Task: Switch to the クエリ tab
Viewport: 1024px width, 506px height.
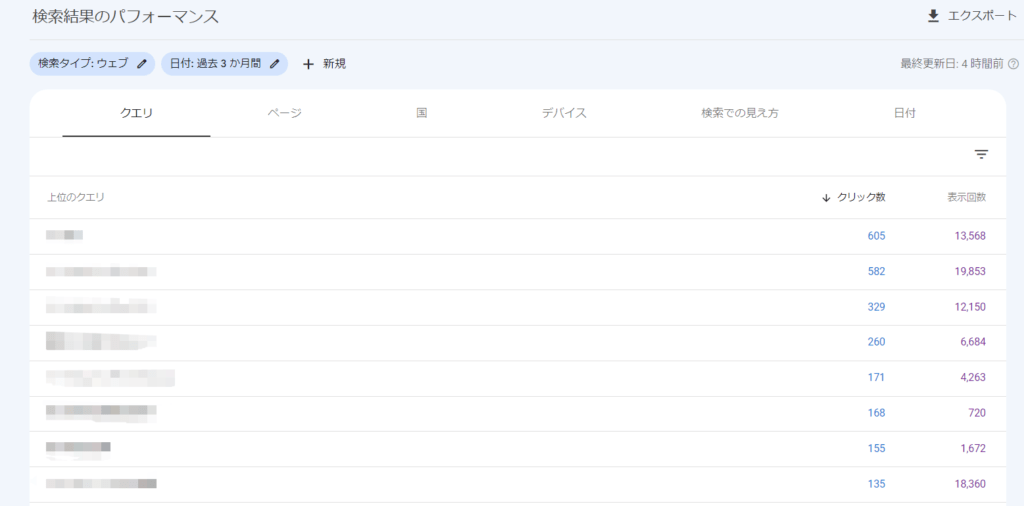Action: point(136,113)
